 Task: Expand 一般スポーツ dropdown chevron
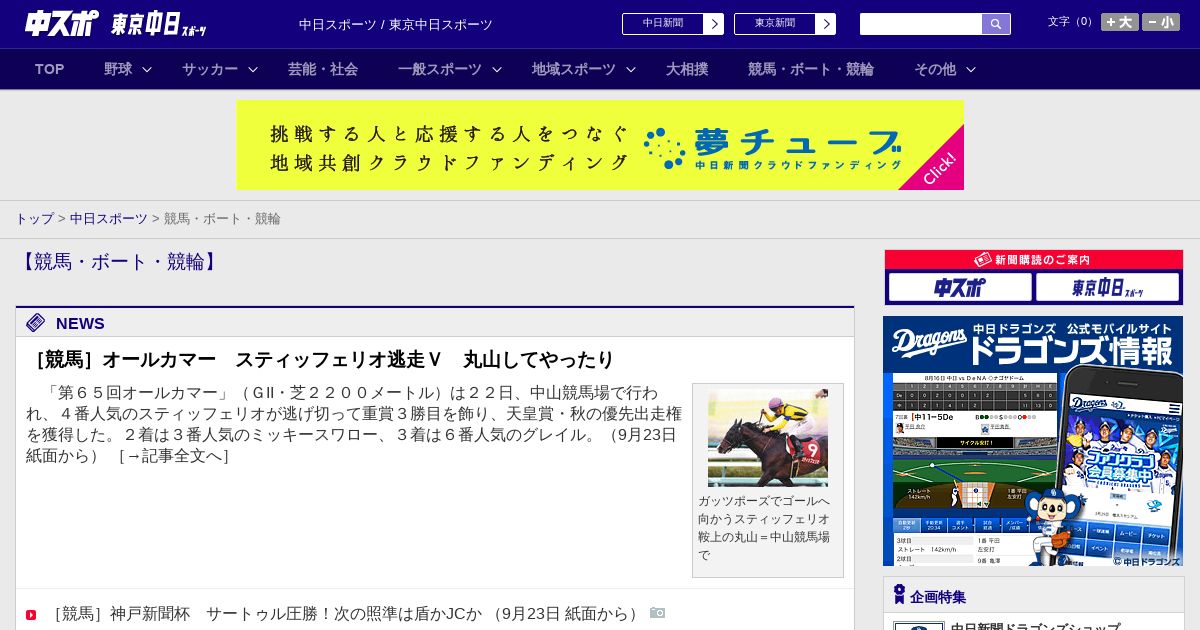(497, 69)
